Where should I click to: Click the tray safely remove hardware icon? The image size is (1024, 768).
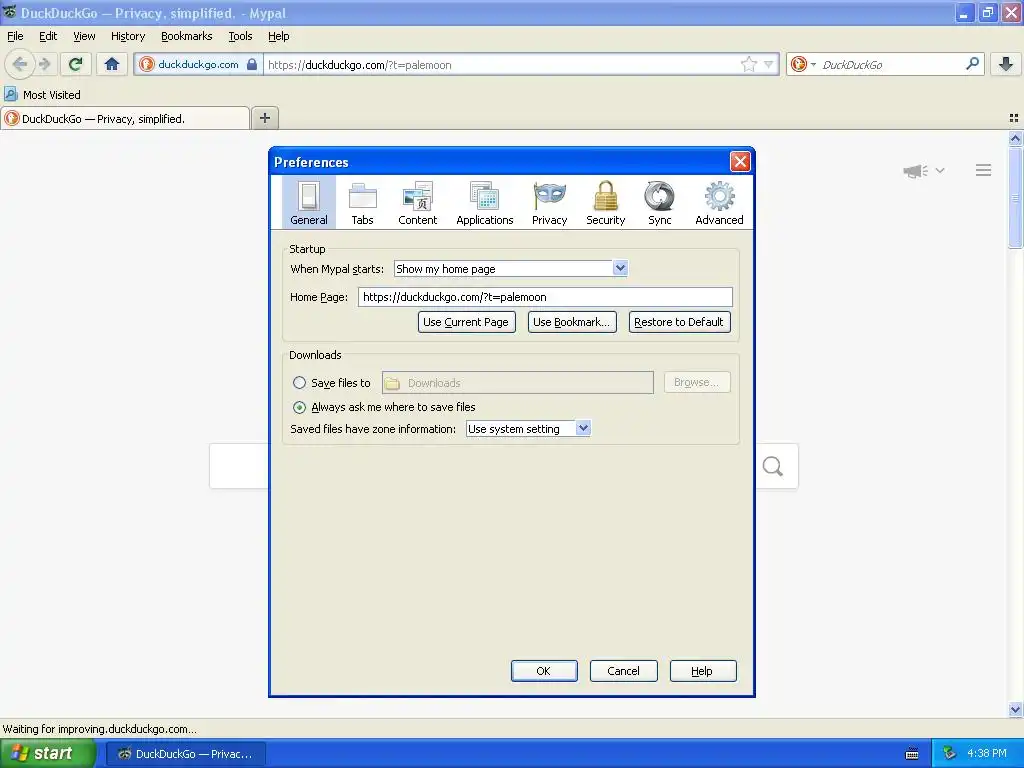coord(950,754)
